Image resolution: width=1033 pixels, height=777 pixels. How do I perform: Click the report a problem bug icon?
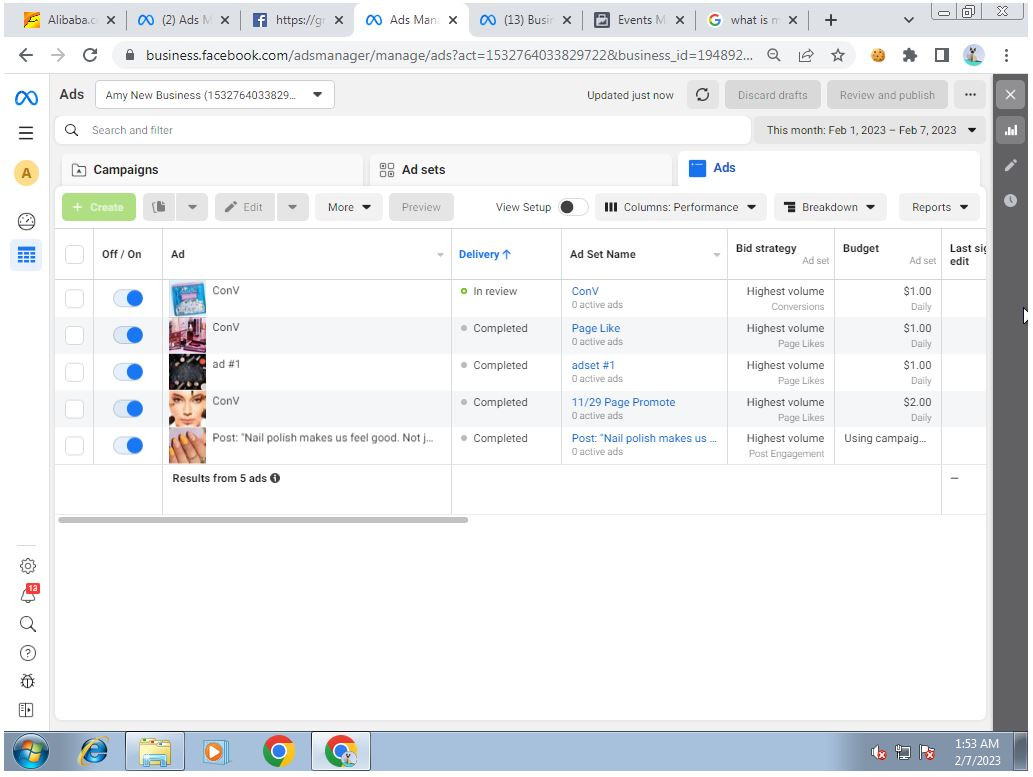pos(28,681)
